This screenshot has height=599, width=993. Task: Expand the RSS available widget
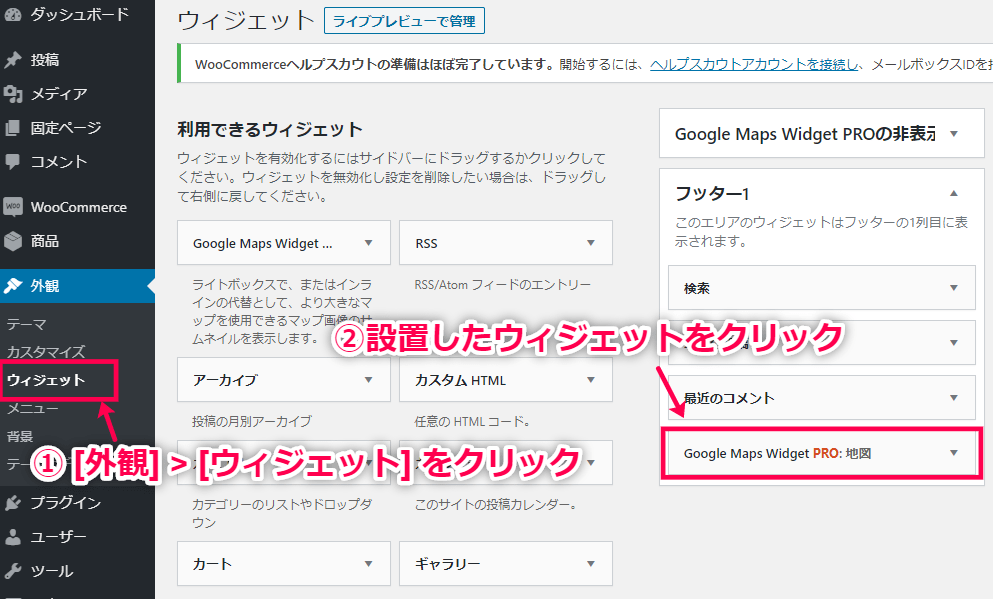coord(591,243)
